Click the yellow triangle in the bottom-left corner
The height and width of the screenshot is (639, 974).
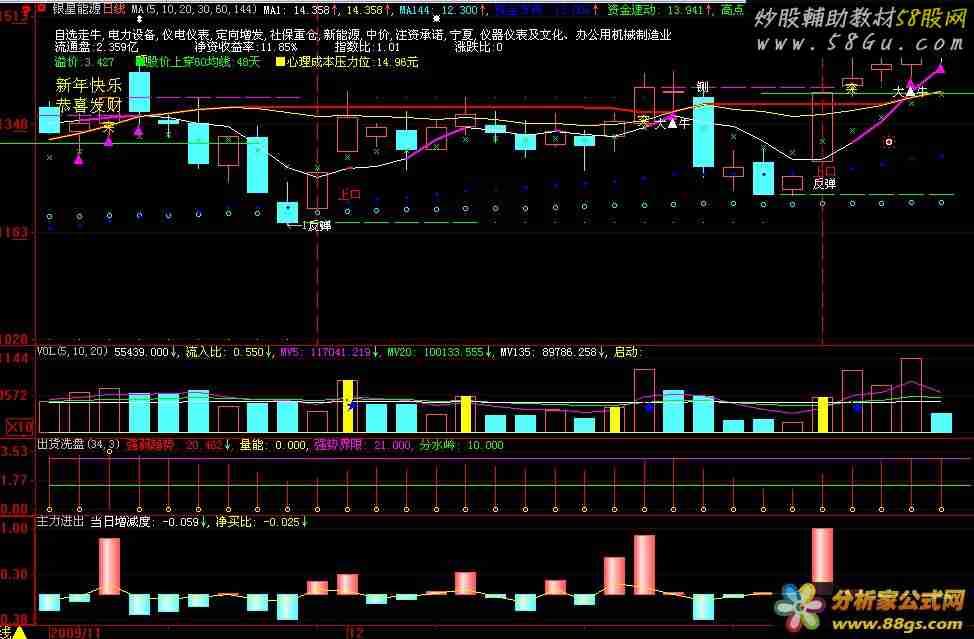tap(18, 632)
